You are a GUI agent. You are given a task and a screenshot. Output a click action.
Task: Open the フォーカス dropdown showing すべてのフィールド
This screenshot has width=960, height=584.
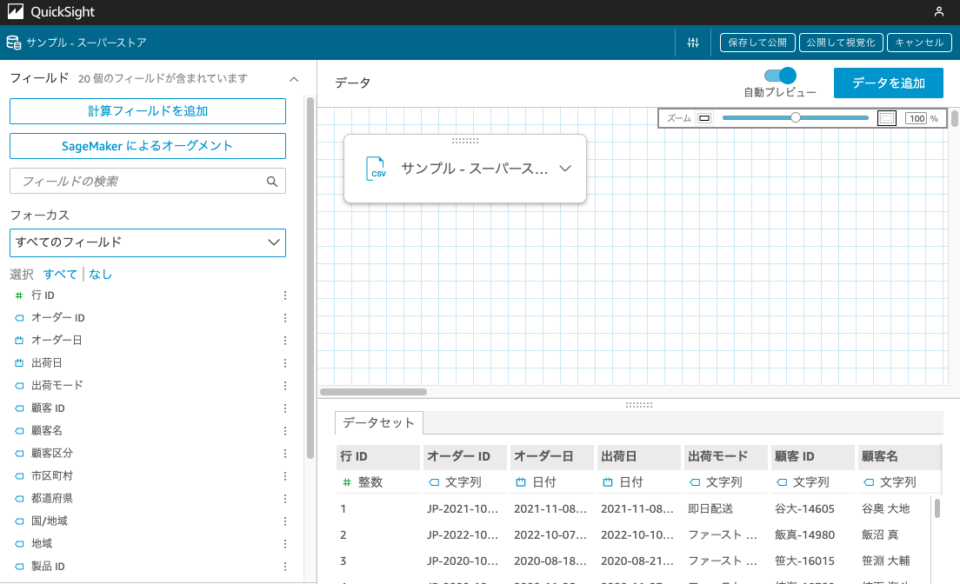[x=147, y=242]
